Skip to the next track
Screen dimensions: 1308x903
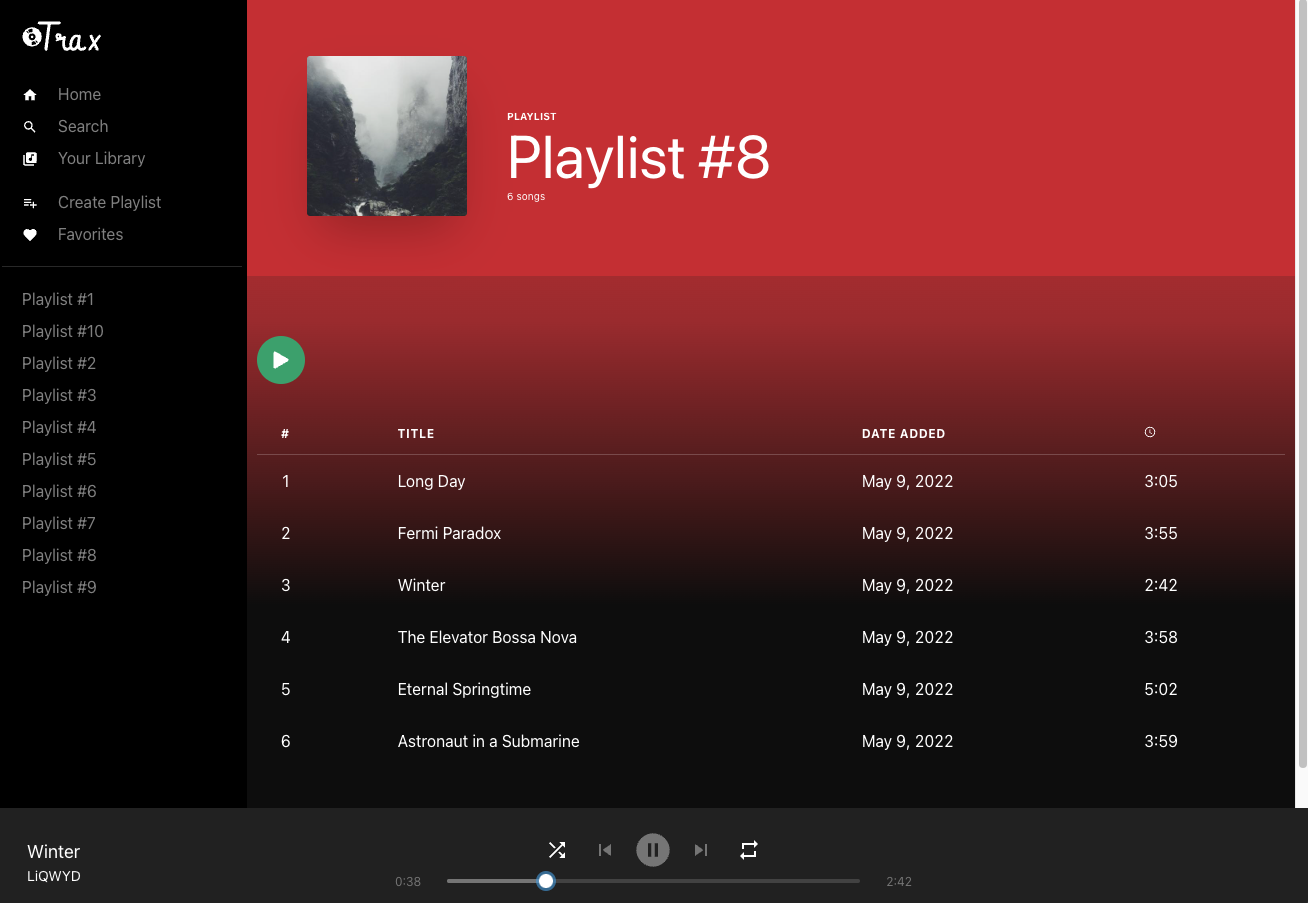[700, 849]
